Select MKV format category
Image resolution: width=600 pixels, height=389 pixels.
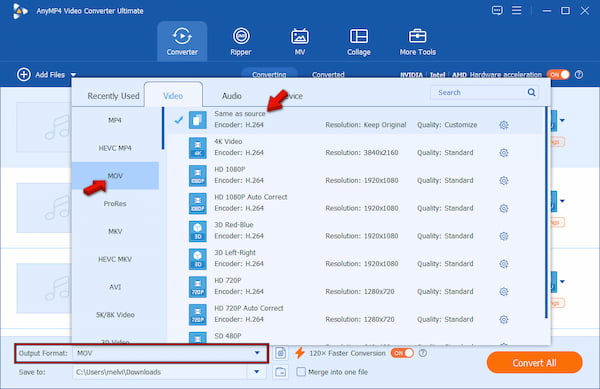[x=115, y=231]
